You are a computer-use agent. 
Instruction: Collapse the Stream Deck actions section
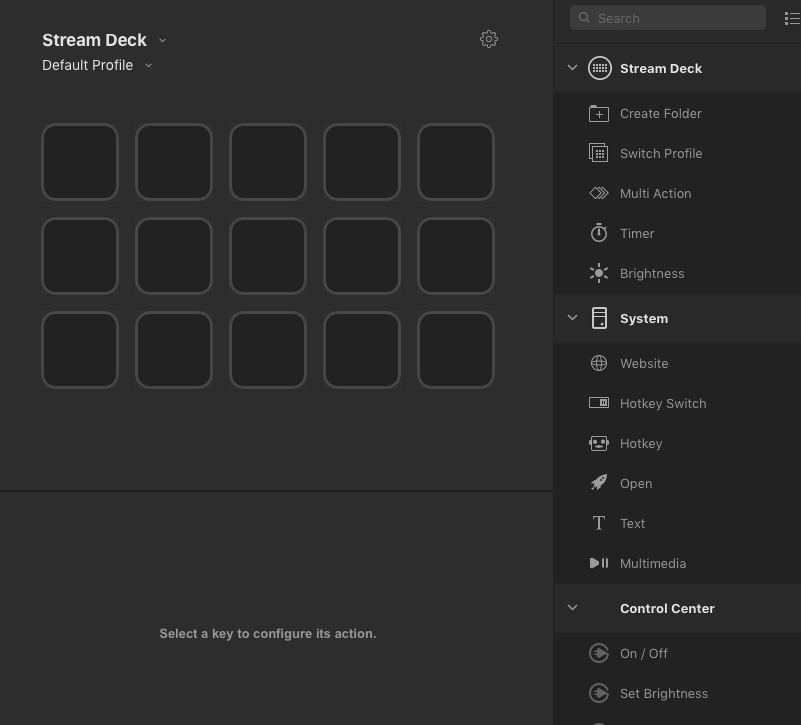pyautogui.click(x=572, y=68)
